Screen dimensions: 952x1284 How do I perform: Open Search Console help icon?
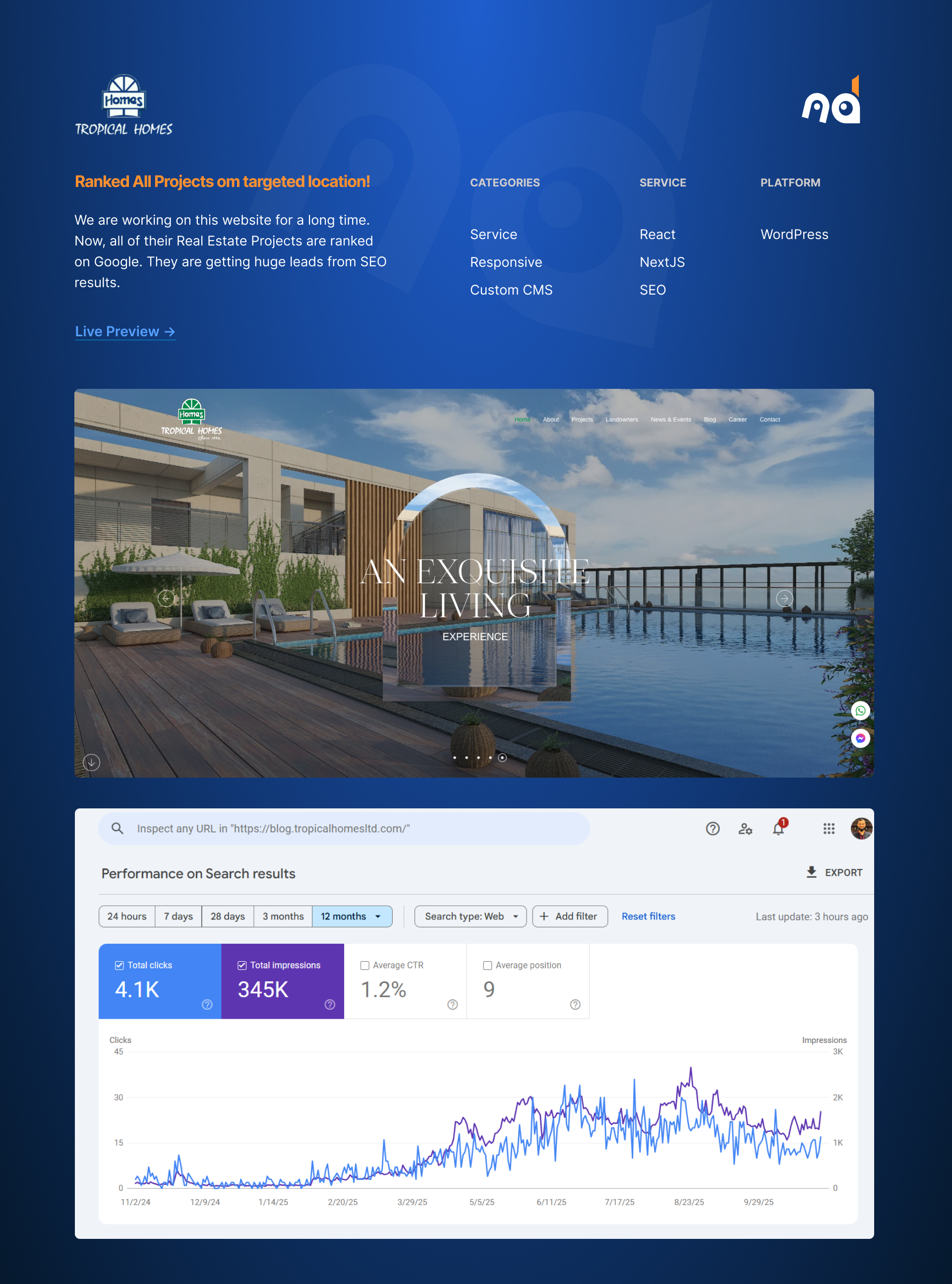pyautogui.click(x=713, y=829)
